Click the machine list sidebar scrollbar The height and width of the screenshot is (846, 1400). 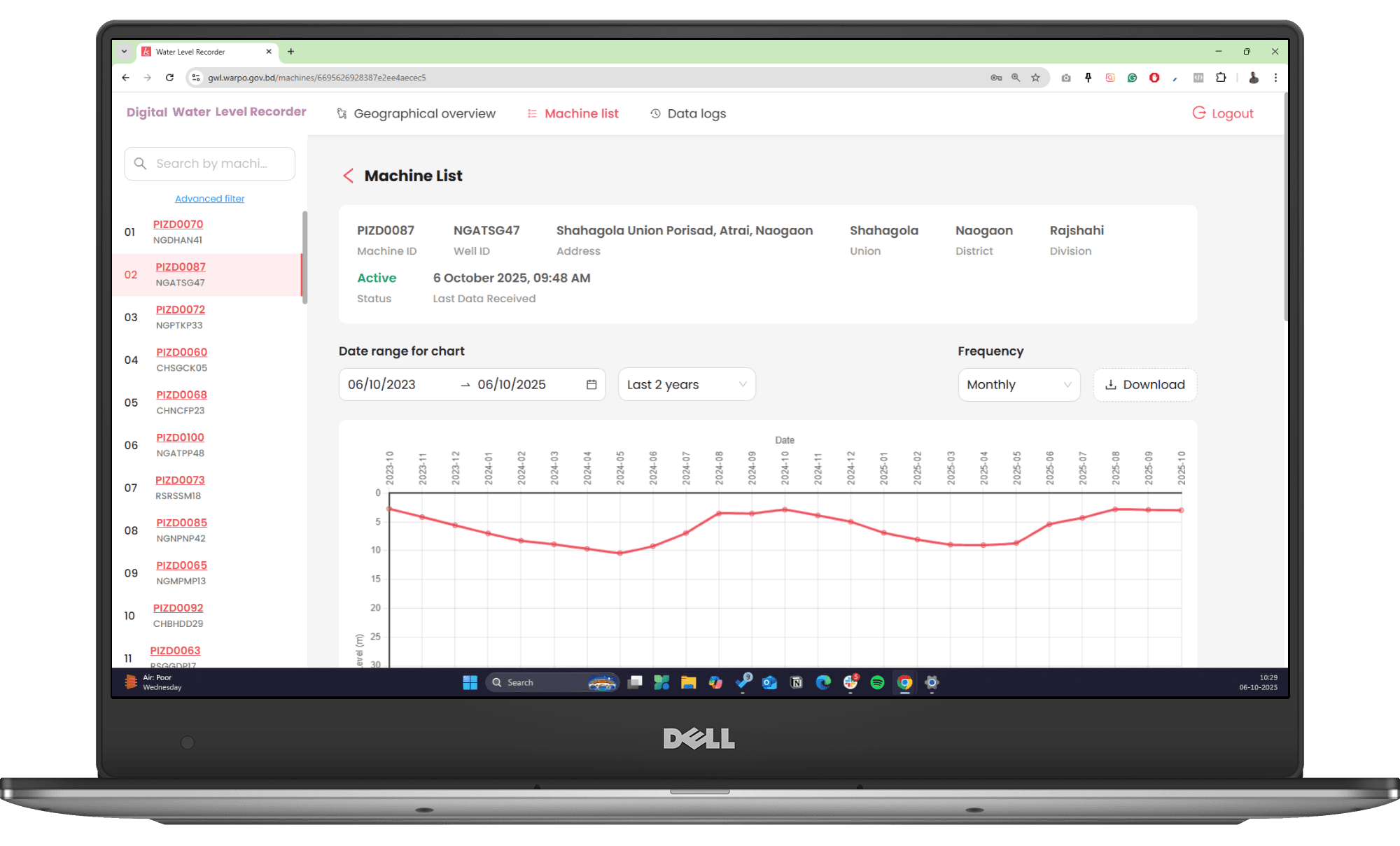(x=304, y=258)
